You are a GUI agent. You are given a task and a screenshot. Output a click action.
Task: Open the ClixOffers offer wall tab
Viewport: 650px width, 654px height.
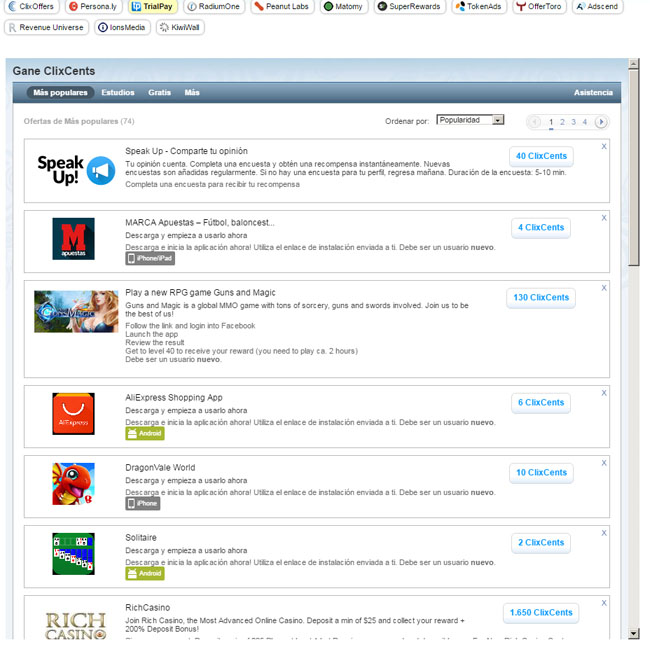[32, 6]
